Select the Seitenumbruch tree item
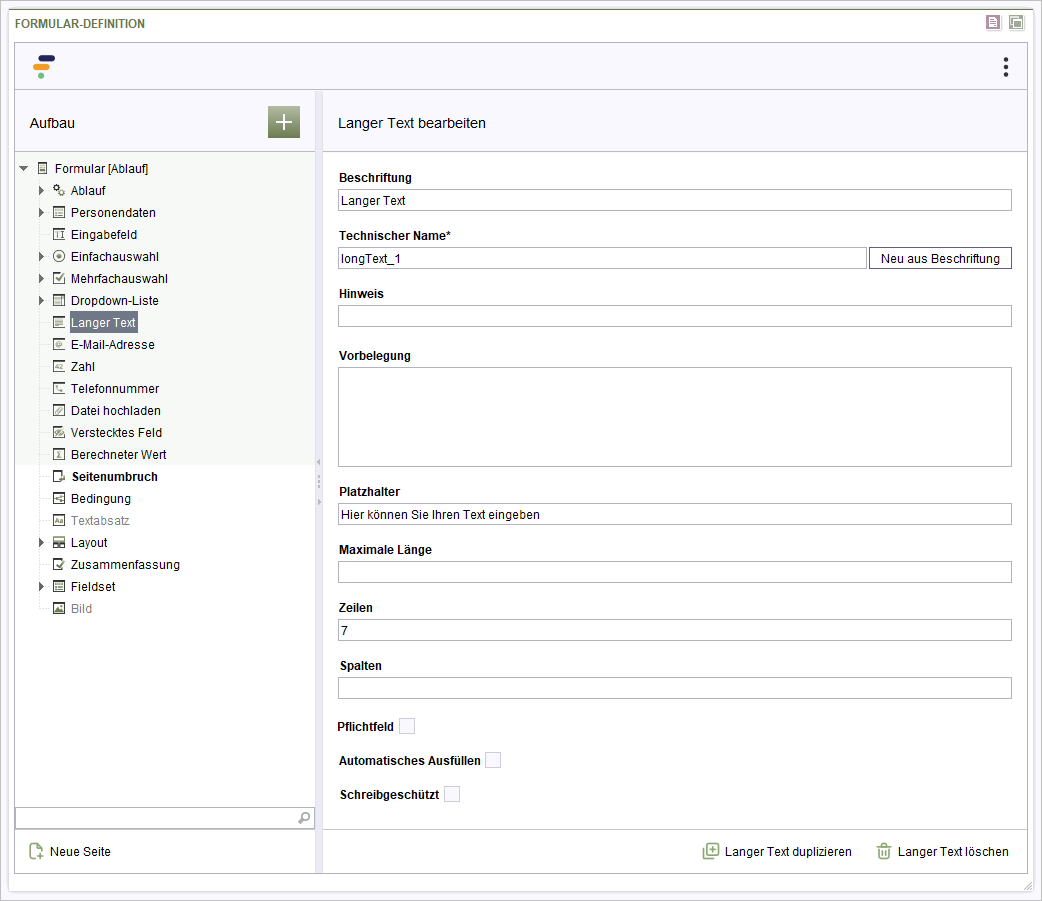Viewport: 1042px width, 901px height. pyautogui.click(x=114, y=476)
